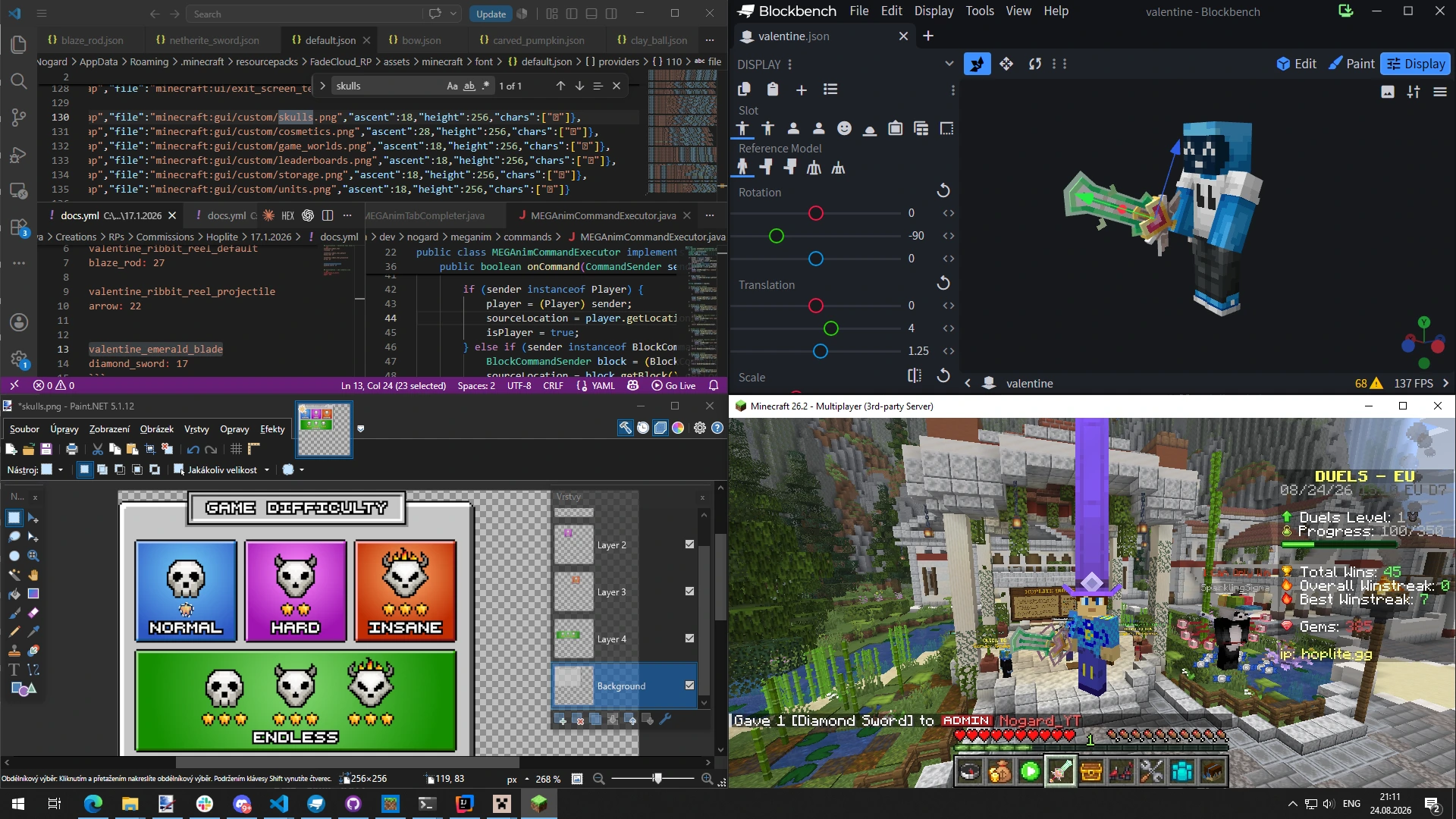The image size is (1456, 819).
Task: Choose the armor stand reference model
Action: (814, 168)
